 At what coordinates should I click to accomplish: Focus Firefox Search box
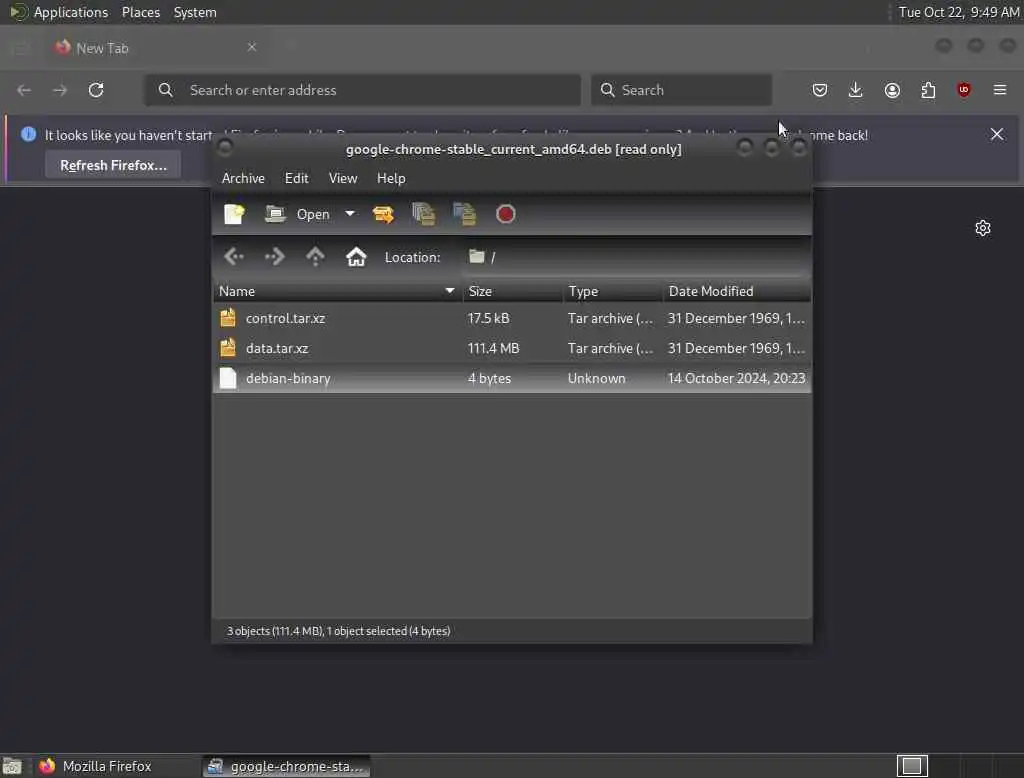pos(681,90)
